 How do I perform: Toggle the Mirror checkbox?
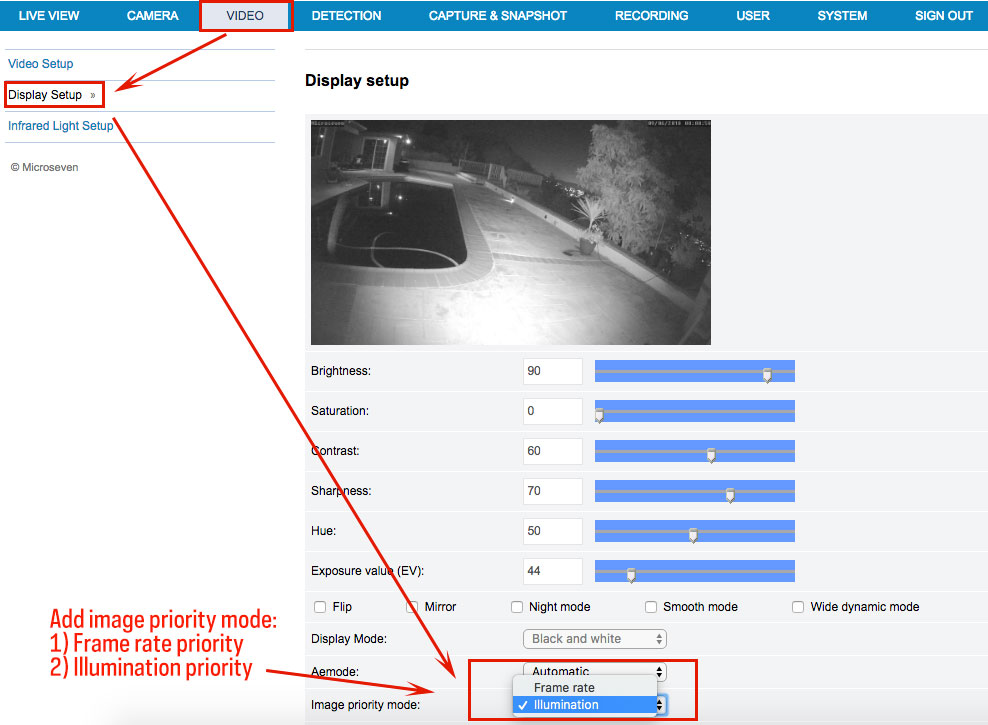[x=412, y=607]
